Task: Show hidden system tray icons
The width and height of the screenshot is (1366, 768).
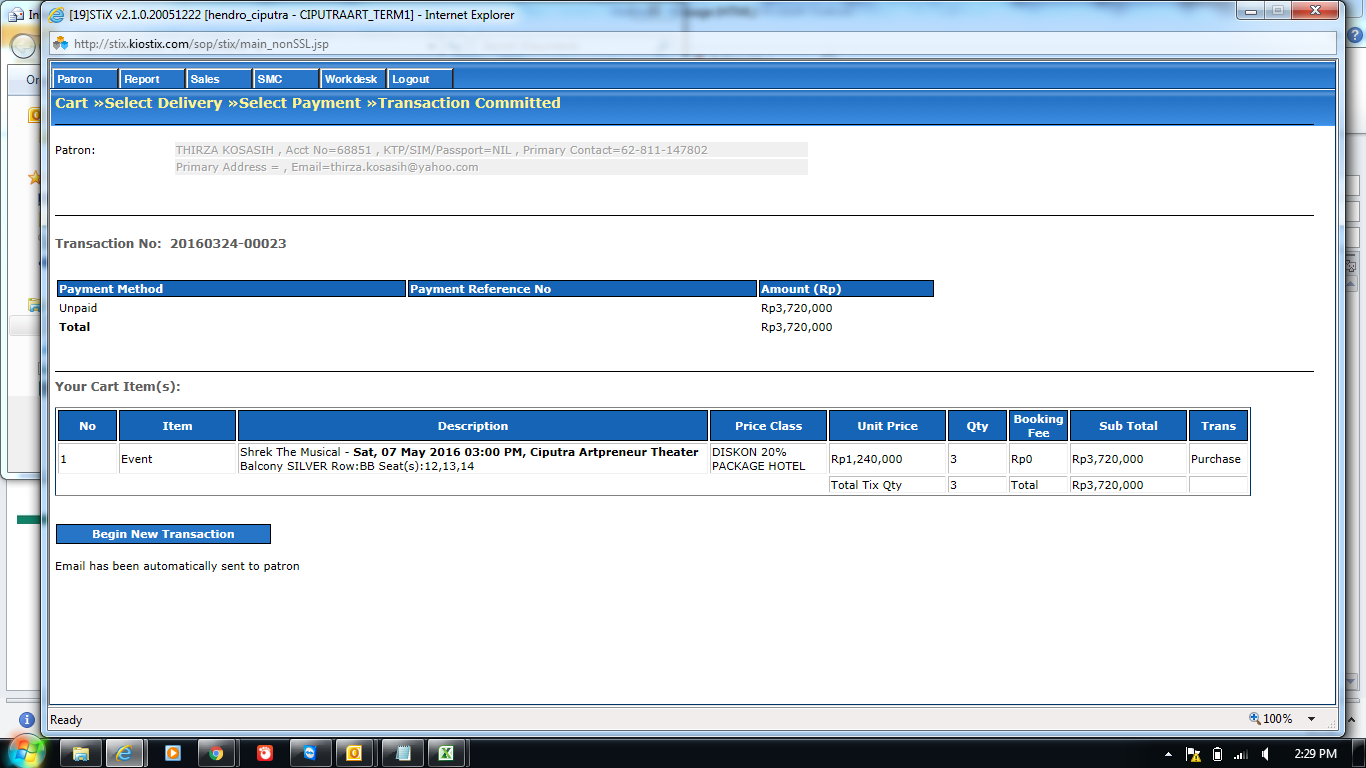Action: [x=1169, y=753]
